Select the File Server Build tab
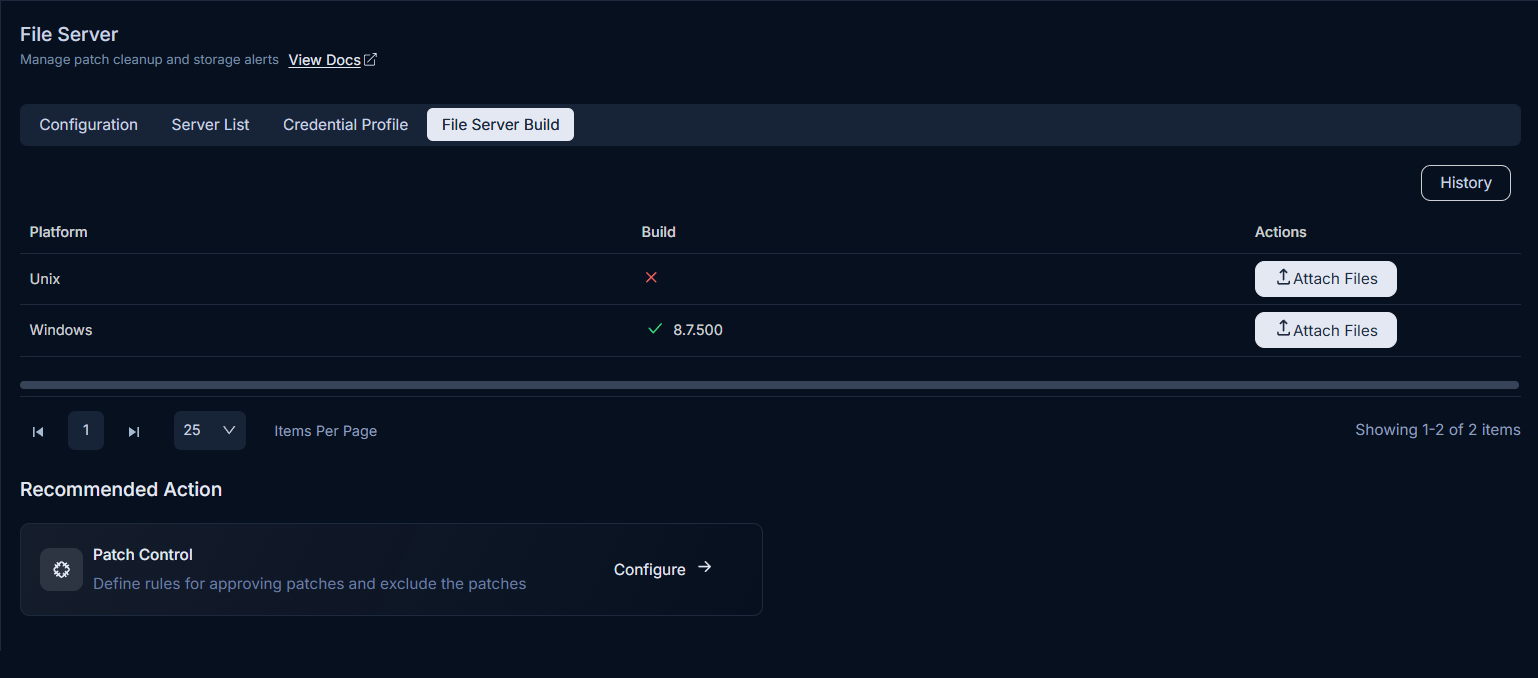 [x=501, y=125]
